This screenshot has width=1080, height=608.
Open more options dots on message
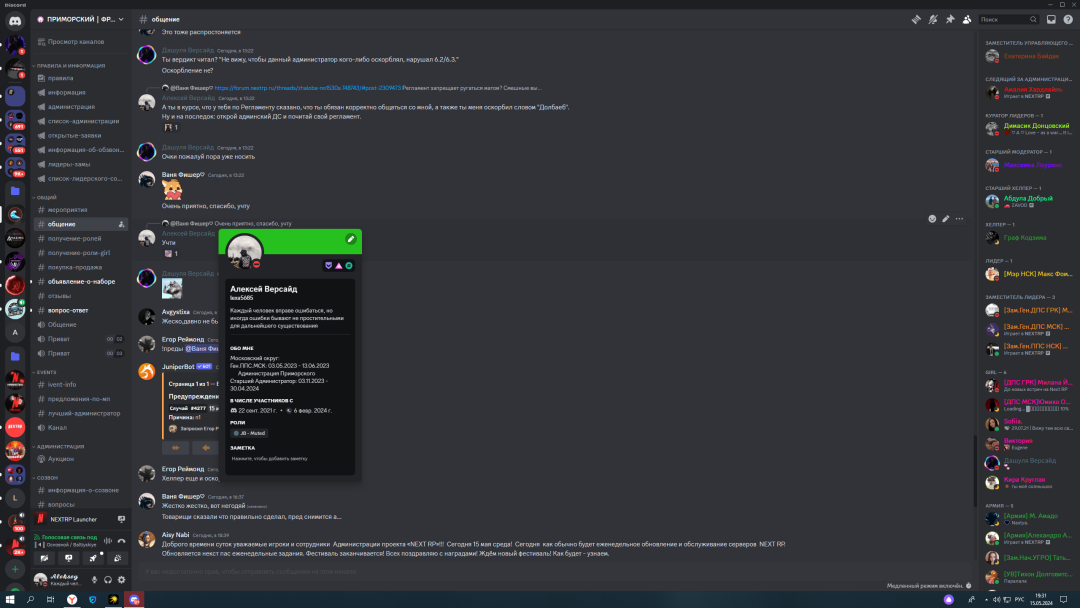coord(959,219)
